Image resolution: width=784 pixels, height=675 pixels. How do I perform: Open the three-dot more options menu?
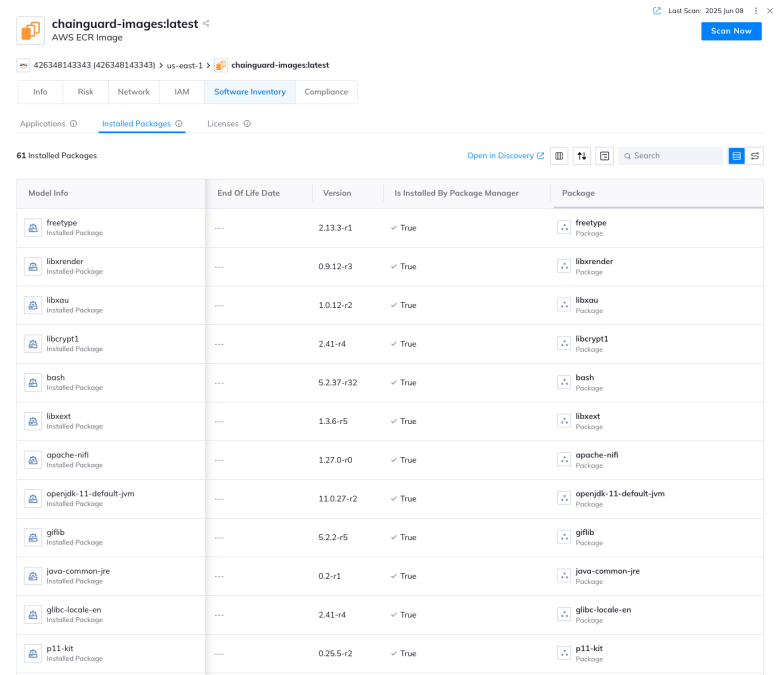click(x=756, y=10)
